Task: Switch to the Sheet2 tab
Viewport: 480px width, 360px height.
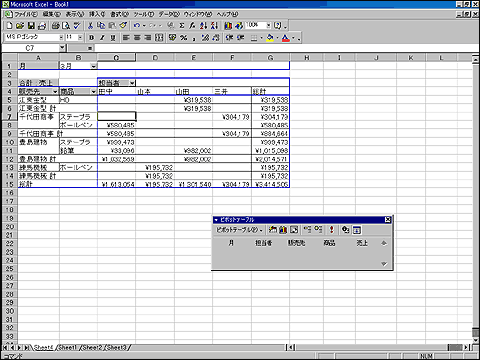Action: click(x=92, y=348)
